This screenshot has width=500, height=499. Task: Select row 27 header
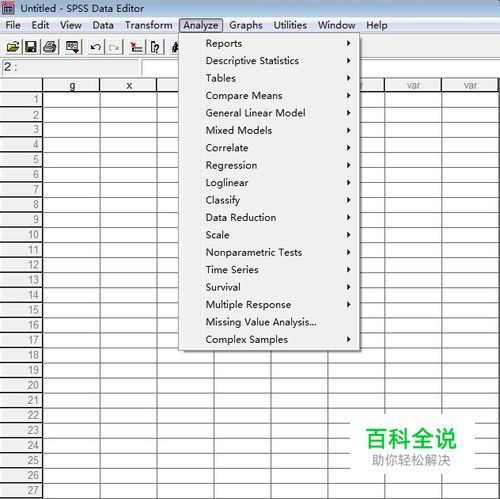(21, 490)
